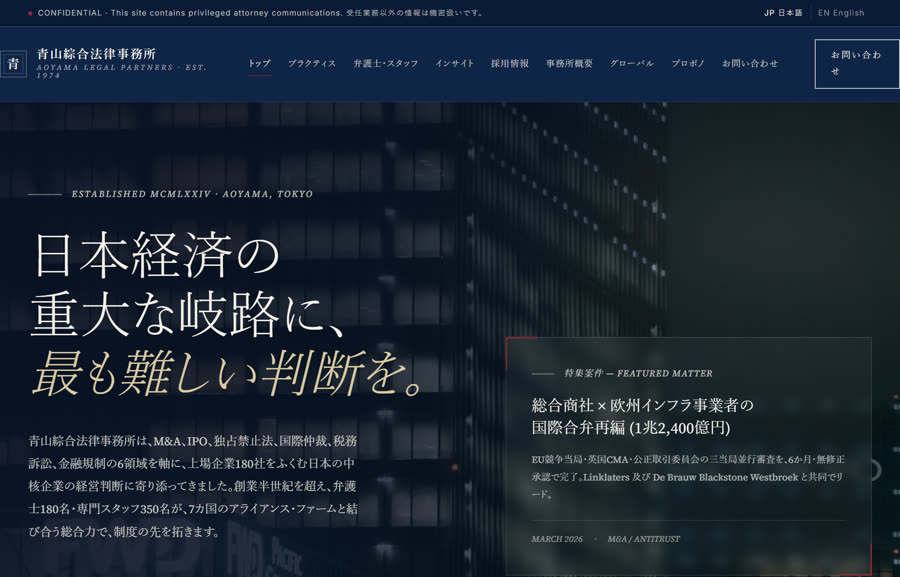Click the 青 logo icon
The image size is (900, 577).
click(13, 64)
